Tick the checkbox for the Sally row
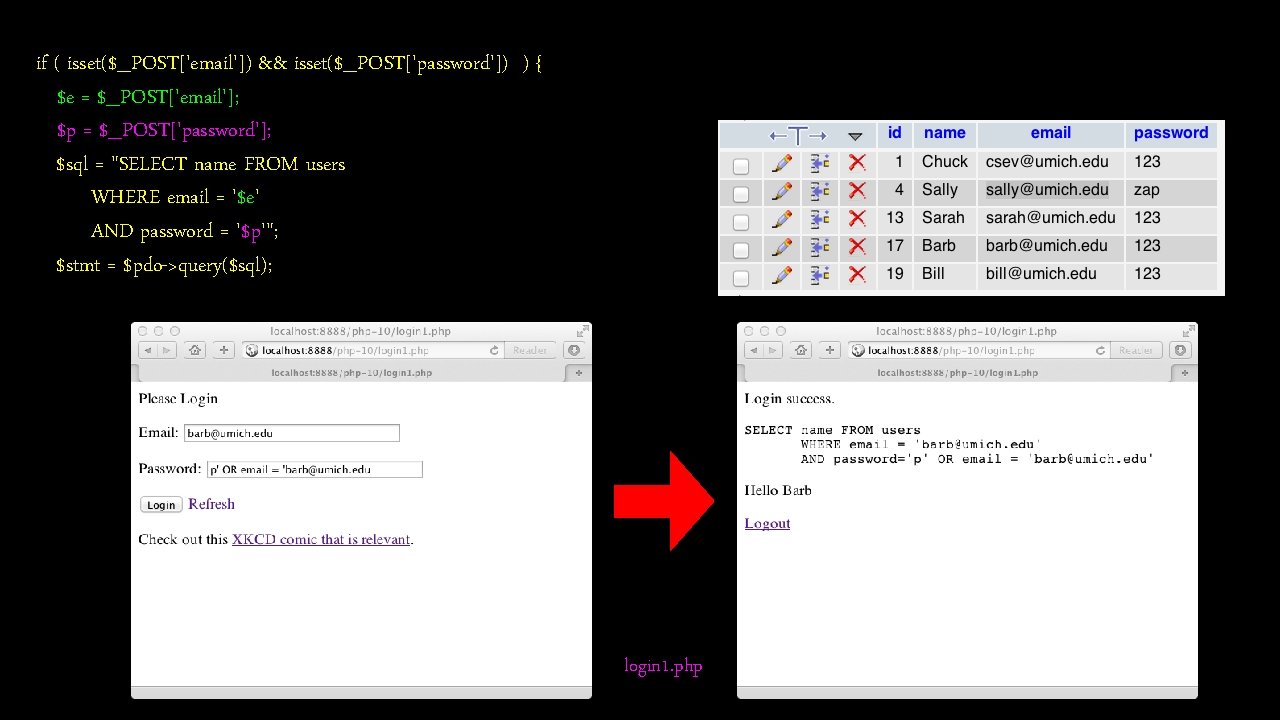 (741, 194)
